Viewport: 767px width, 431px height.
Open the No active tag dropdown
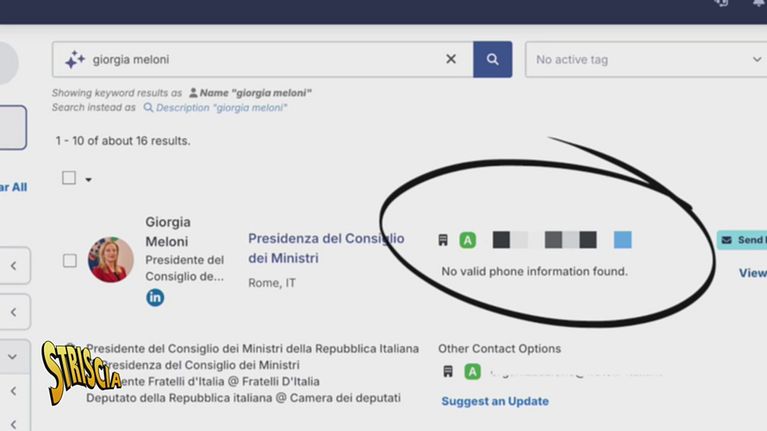645,60
